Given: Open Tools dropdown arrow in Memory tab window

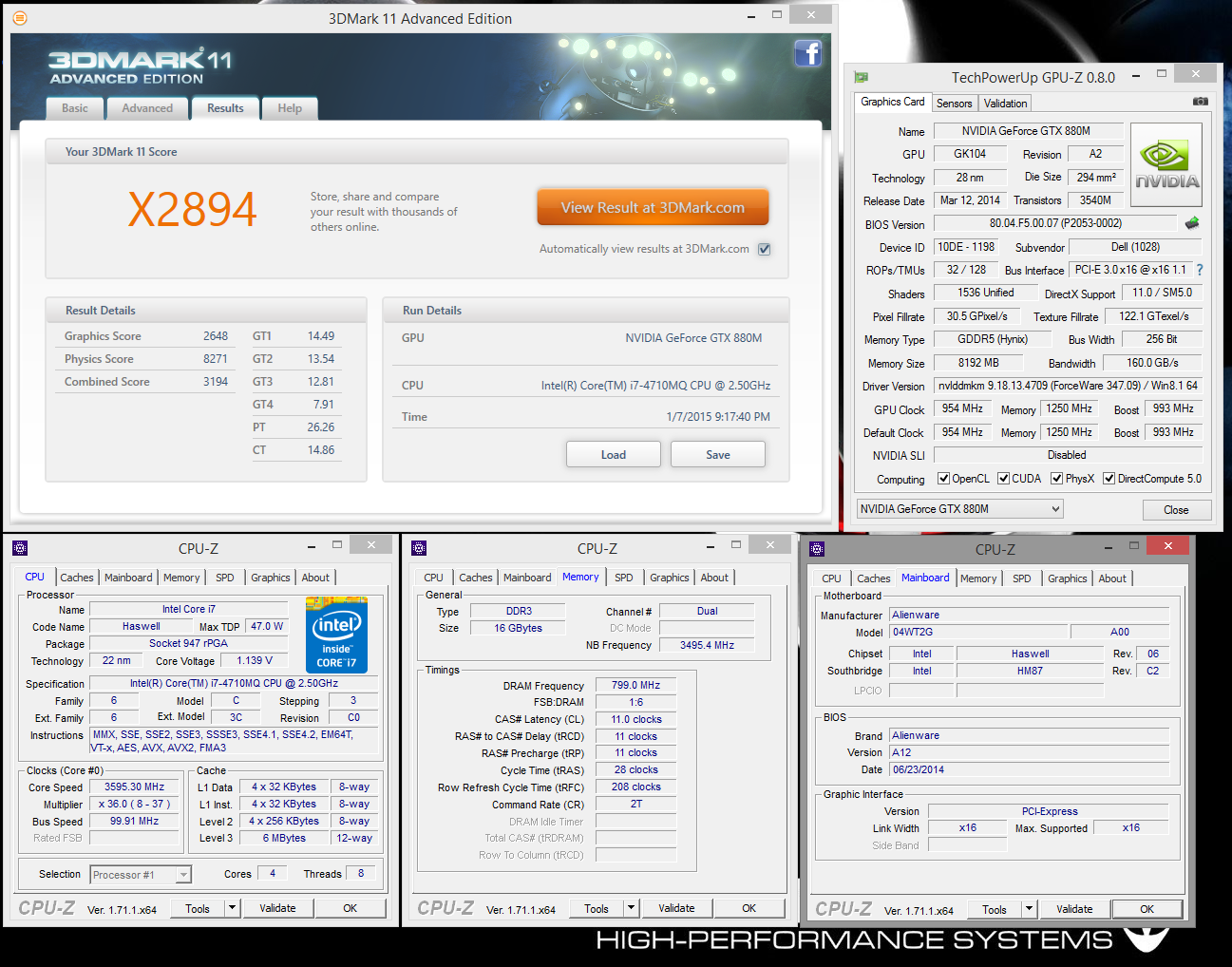Looking at the screenshot, I should point(631,908).
